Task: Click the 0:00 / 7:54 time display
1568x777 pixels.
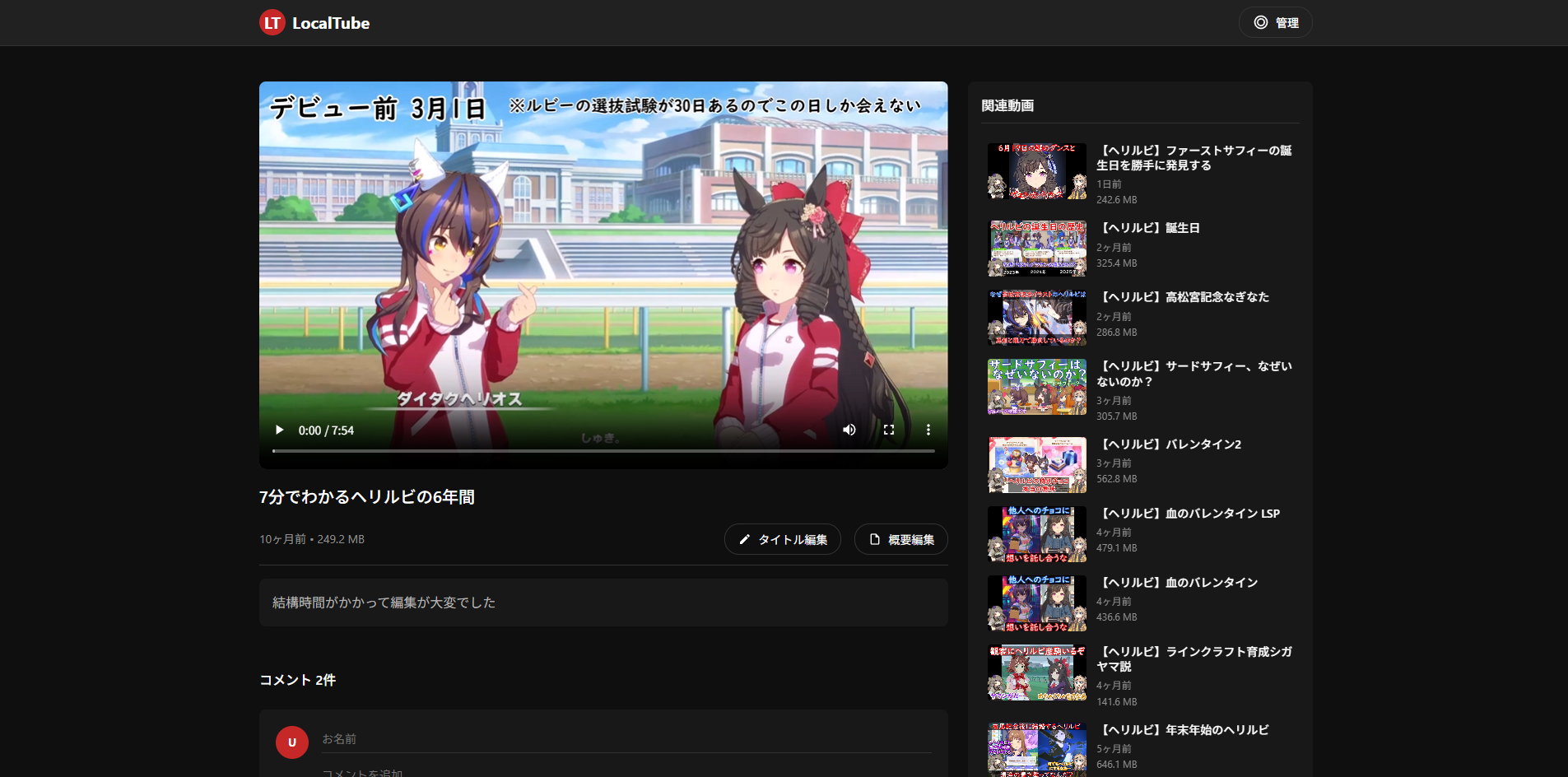Action: coord(326,430)
